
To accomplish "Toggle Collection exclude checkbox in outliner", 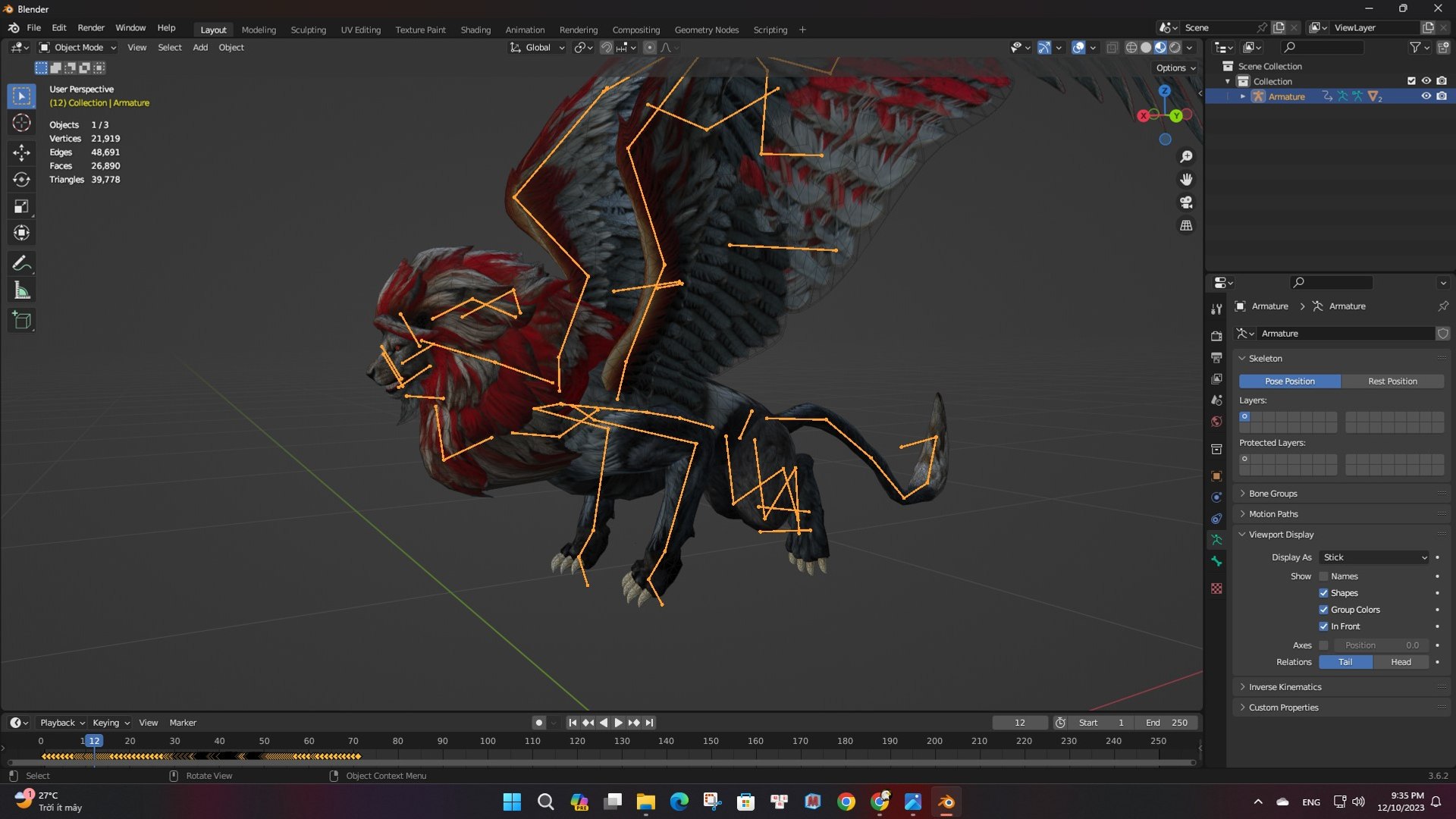I will 1411,81.
